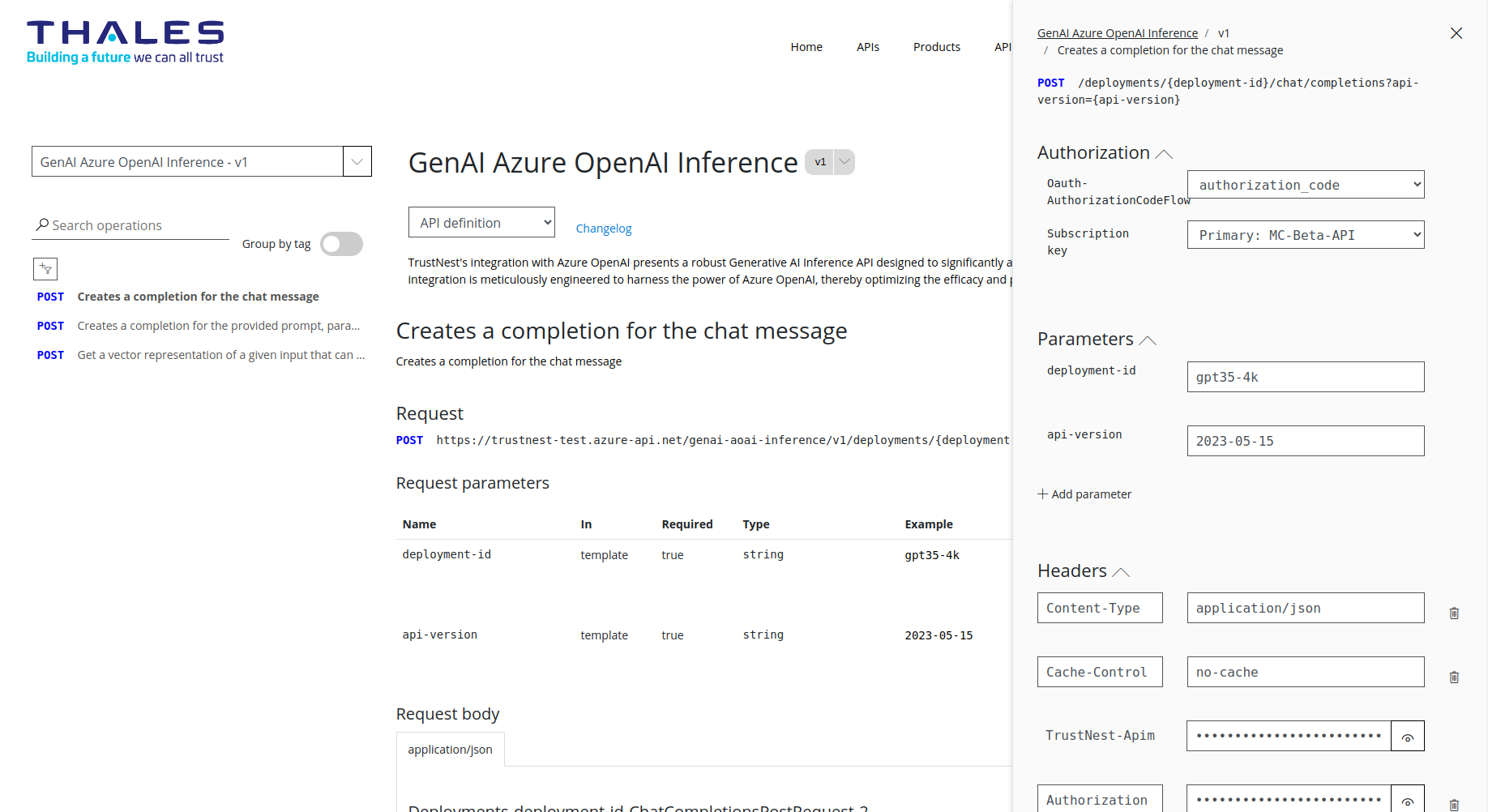
Task: Close the test console side panel
Action: 1456,33
